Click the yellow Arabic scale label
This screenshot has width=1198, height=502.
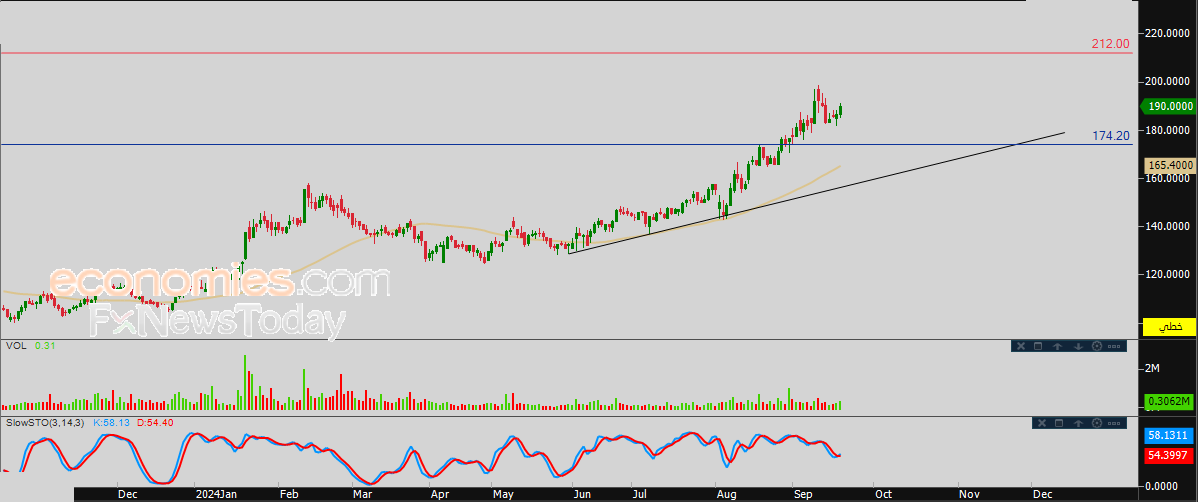(x=1169, y=326)
